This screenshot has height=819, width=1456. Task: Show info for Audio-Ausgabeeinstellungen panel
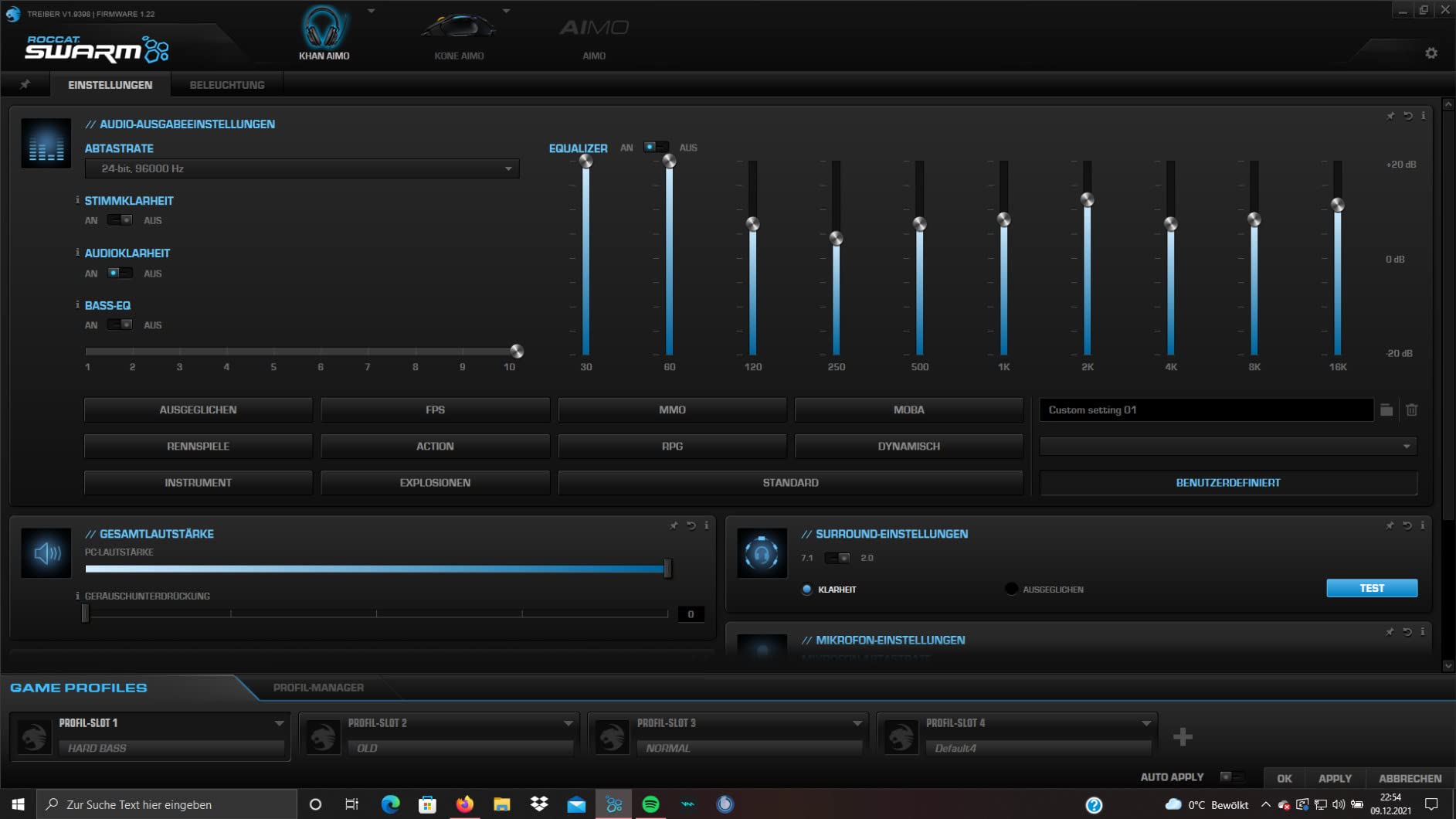click(x=1423, y=116)
